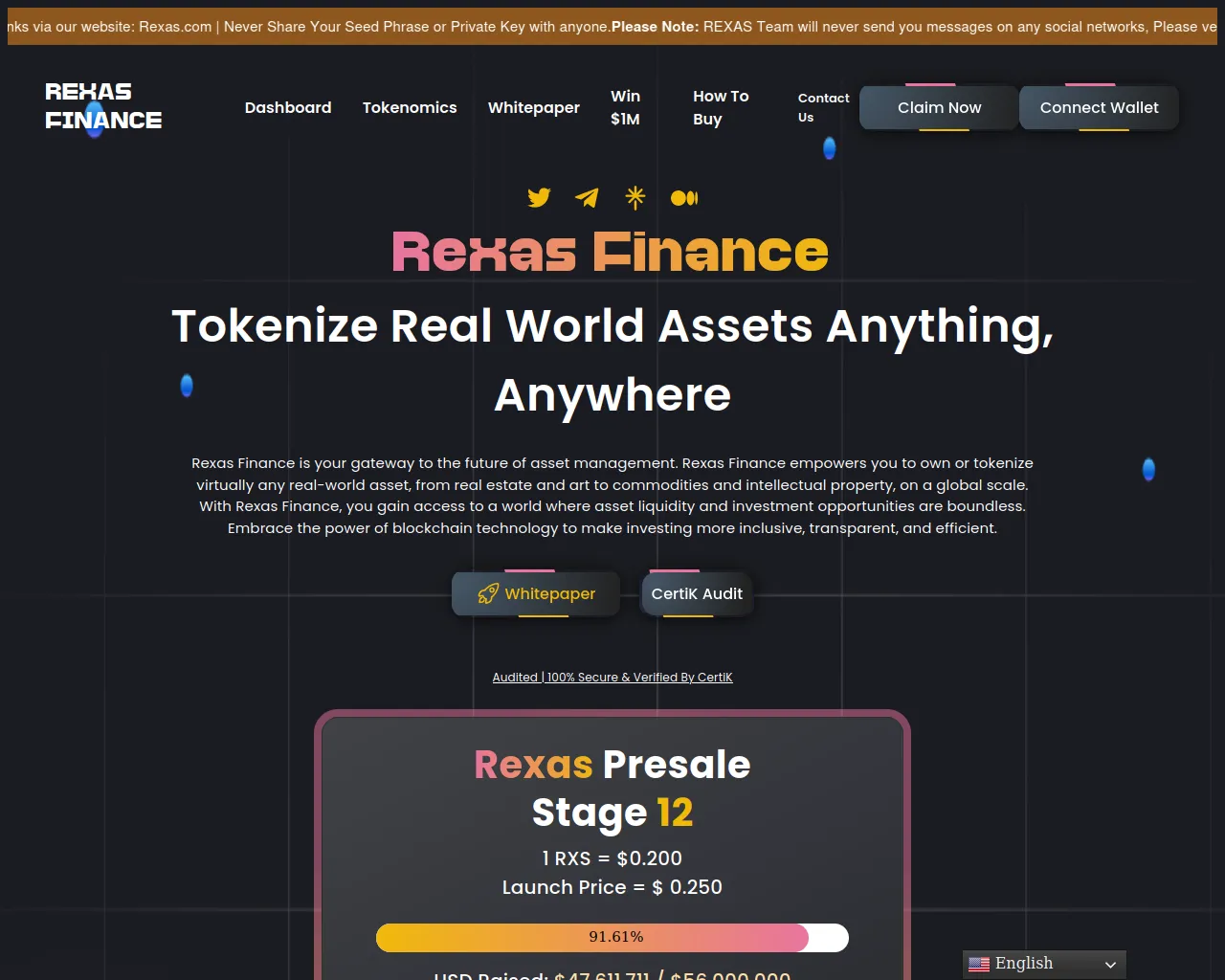The image size is (1225, 980).
Task: Click the Claim Now button
Action: tap(940, 107)
